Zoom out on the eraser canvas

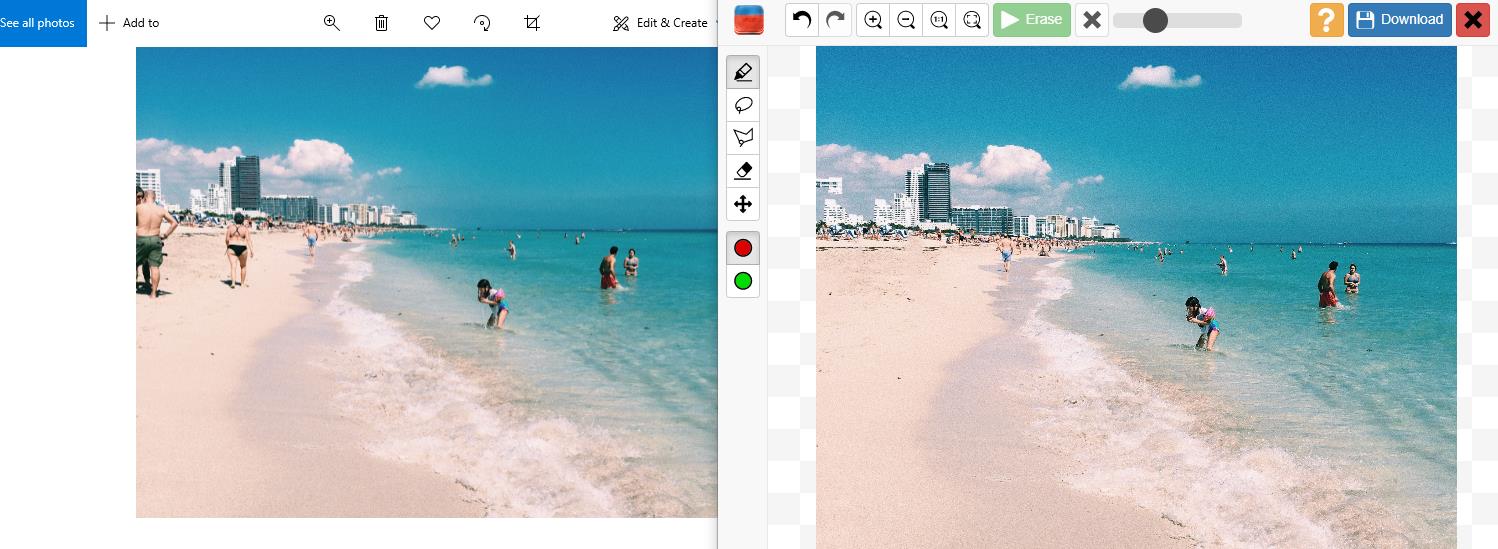point(906,20)
